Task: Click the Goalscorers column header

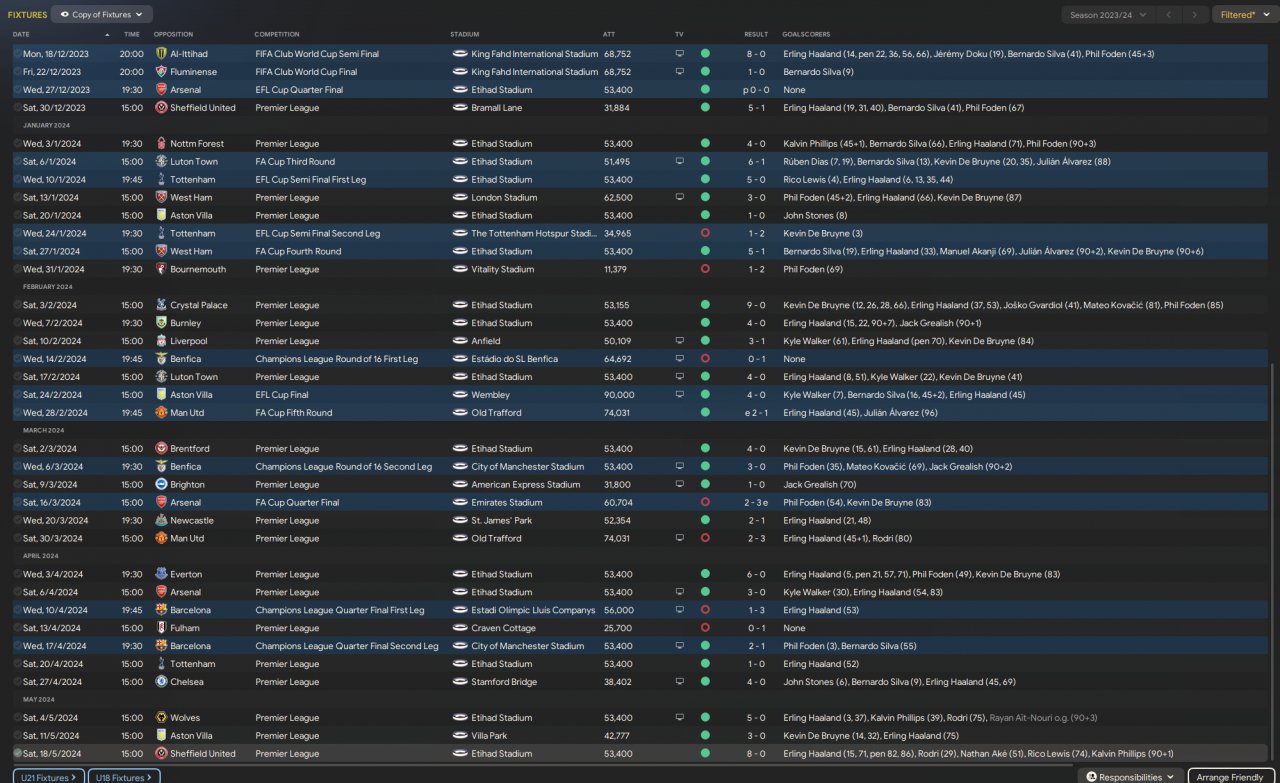Action: 806,35
